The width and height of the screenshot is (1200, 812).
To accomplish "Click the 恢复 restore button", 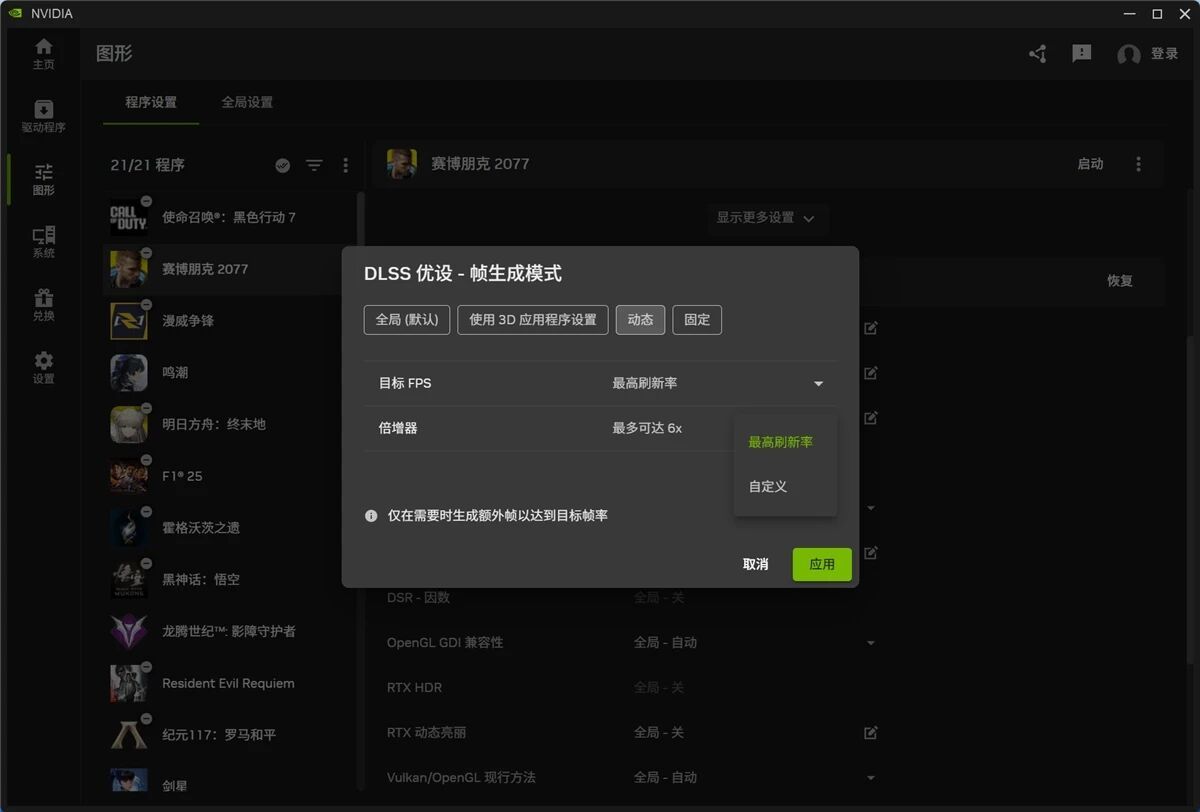I will (x=1120, y=281).
